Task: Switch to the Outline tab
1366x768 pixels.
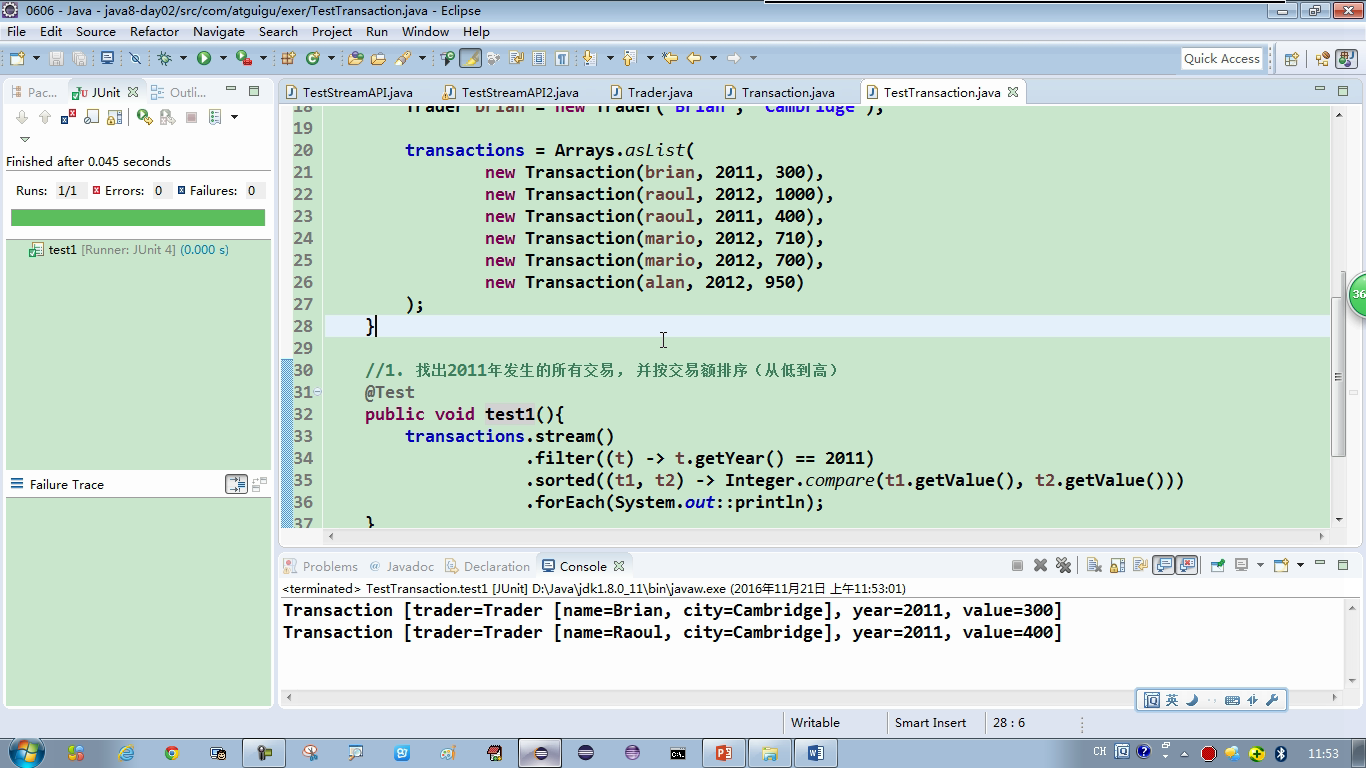Action: (x=178, y=92)
